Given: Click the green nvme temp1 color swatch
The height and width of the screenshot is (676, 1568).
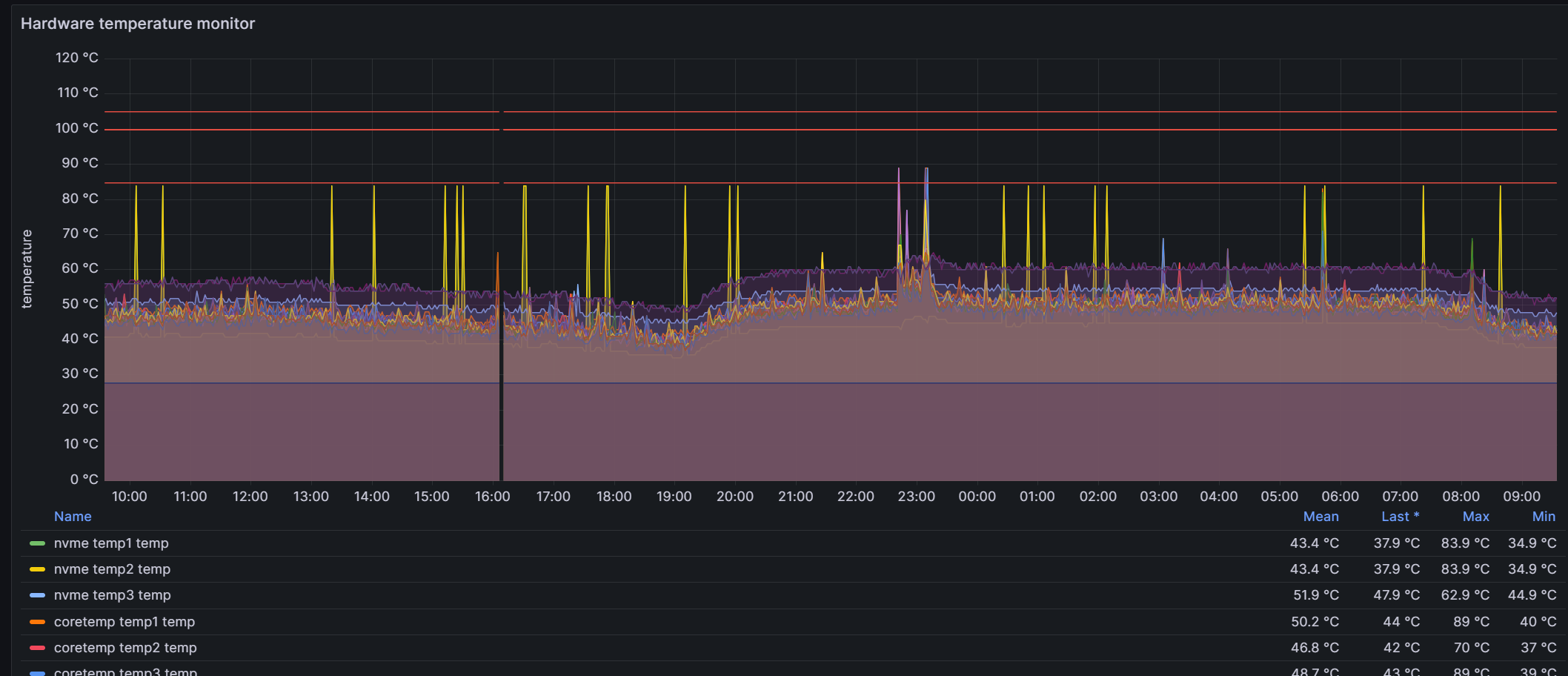Looking at the screenshot, I should [37, 543].
